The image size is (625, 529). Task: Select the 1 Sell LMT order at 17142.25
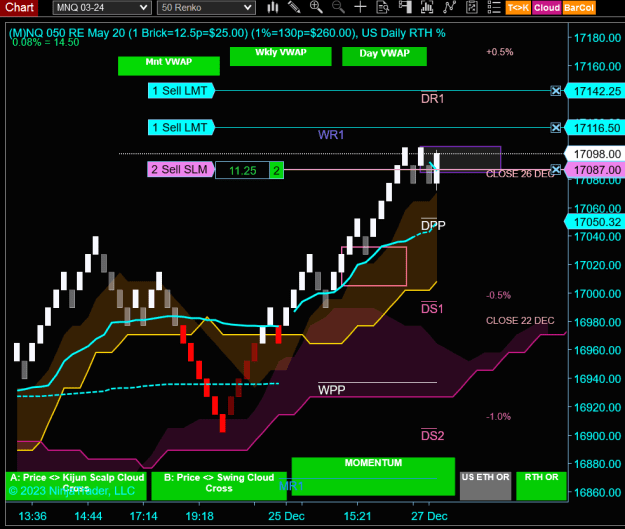pos(181,91)
